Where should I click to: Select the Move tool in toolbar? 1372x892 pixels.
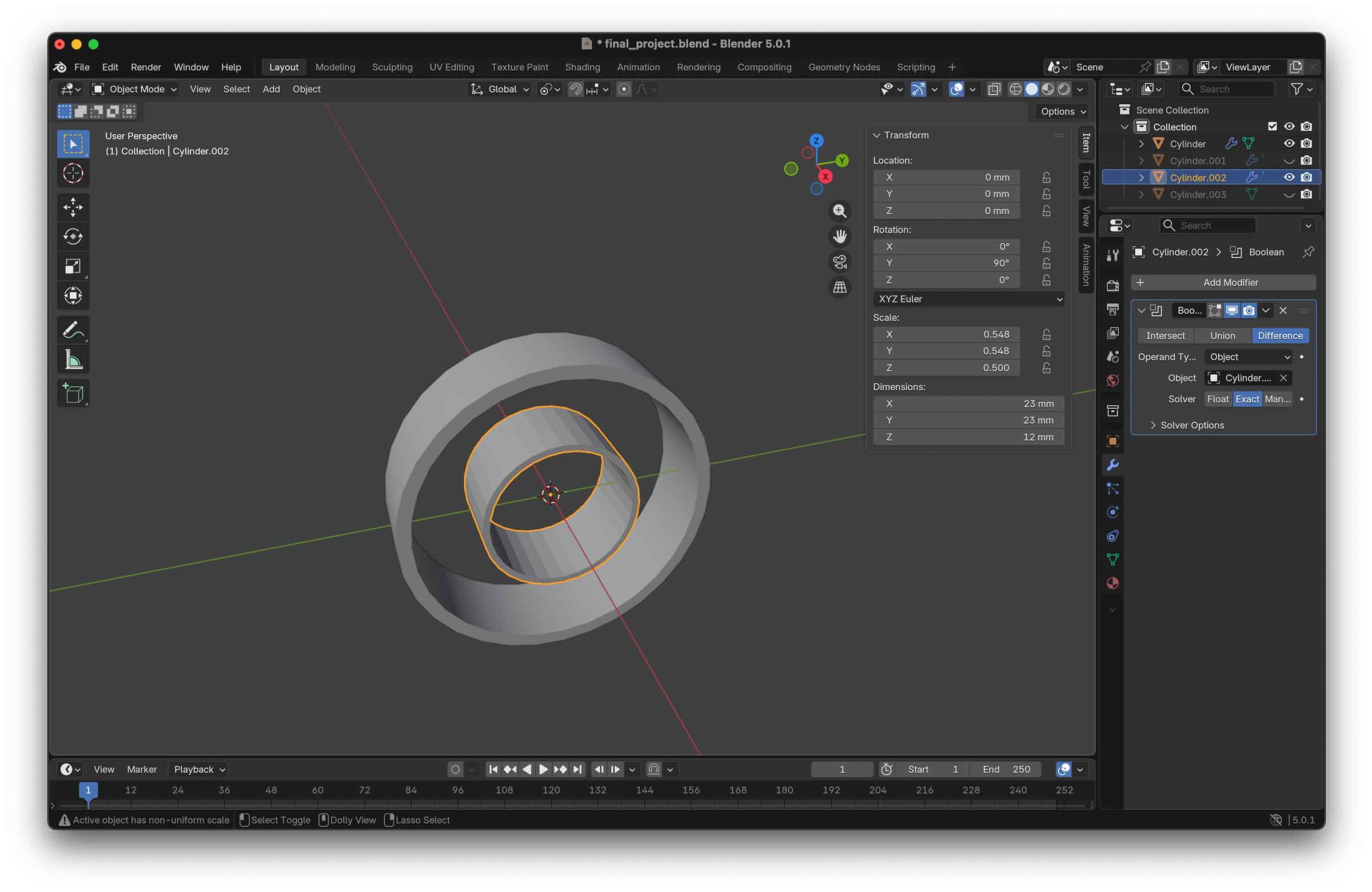pyautogui.click(x=73, y=207)
